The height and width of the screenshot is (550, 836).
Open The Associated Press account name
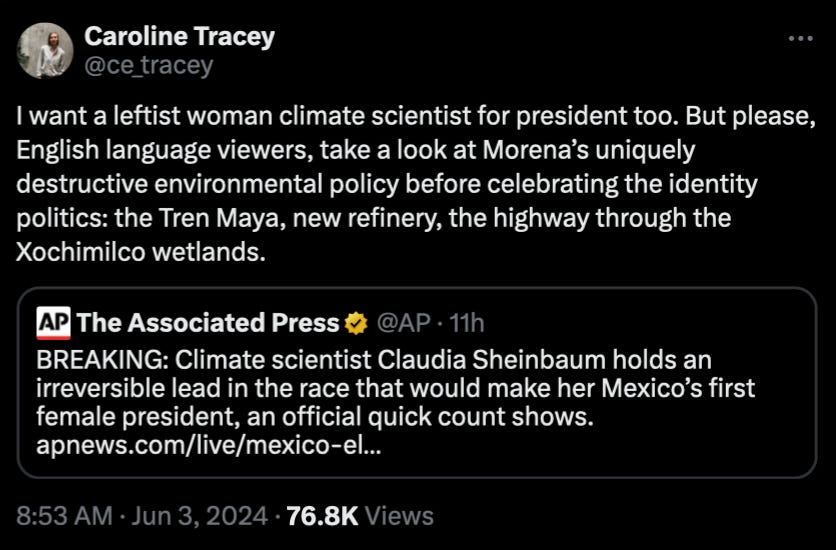coord(207,323)
